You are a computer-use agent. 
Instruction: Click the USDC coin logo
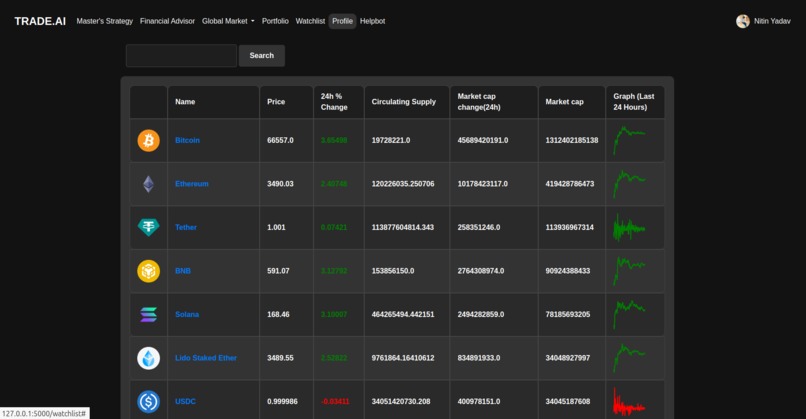149,402
